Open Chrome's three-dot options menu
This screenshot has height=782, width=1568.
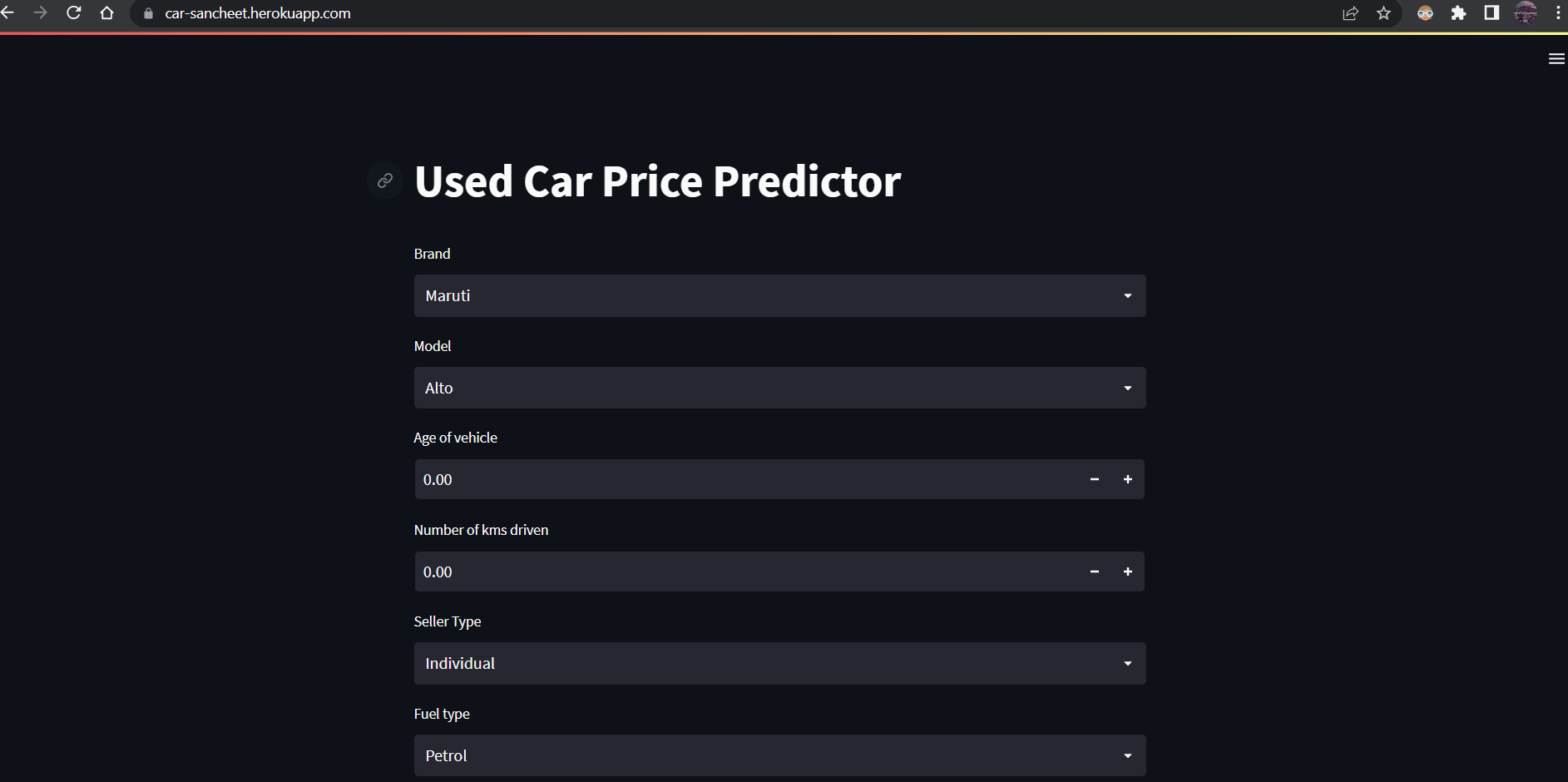click(1557, 13)
